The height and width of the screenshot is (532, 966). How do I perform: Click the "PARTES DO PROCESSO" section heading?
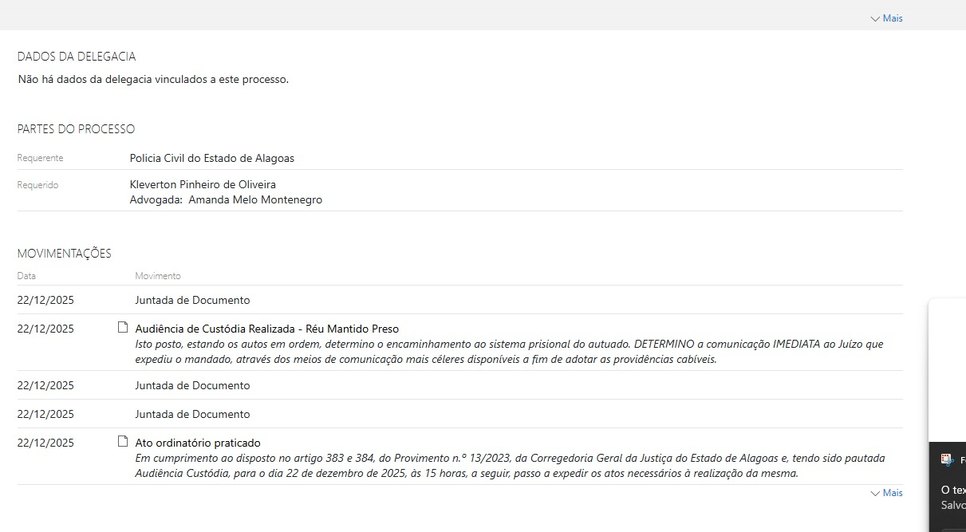tap(76, 129)
